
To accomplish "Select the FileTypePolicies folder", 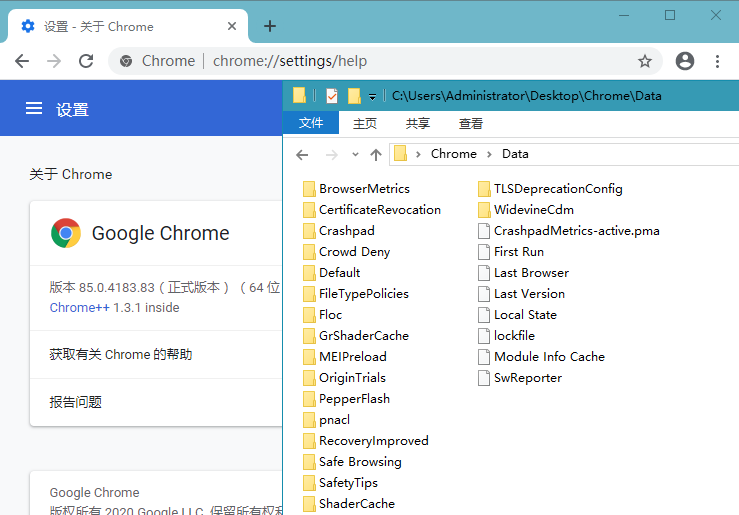I will (x=356, y=294).
